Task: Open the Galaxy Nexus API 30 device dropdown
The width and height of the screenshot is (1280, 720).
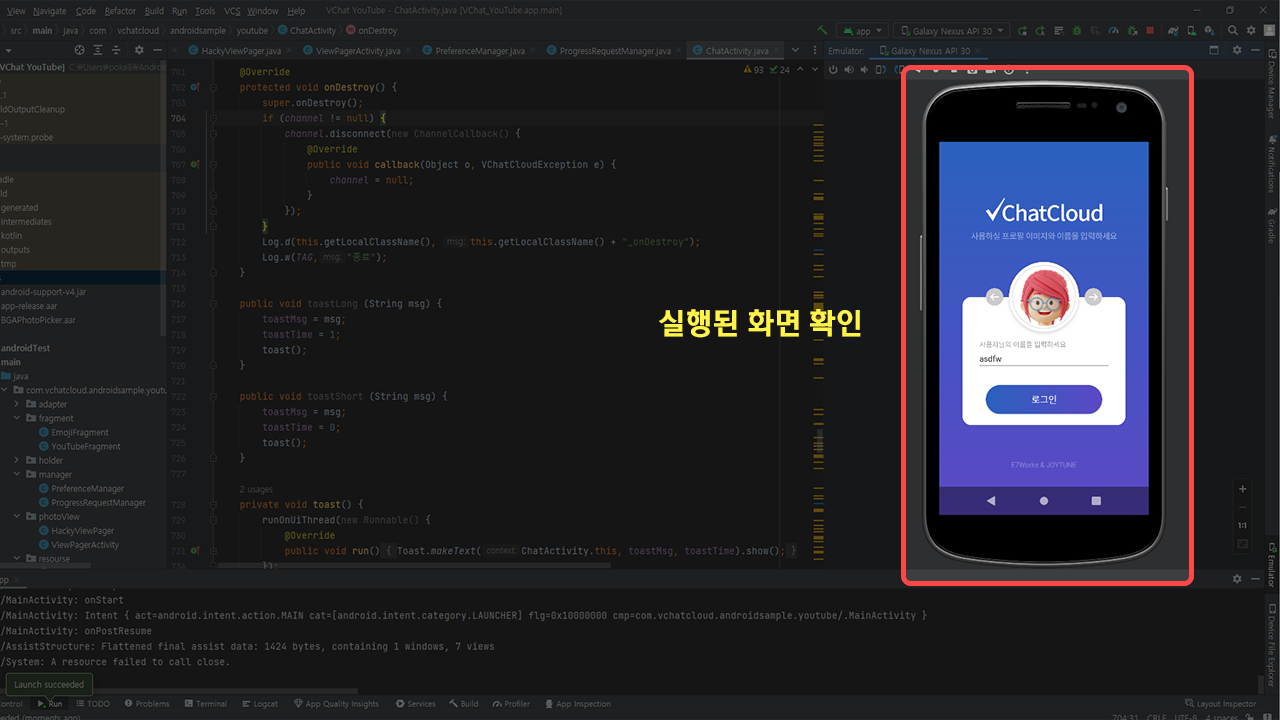Action: click(951, 30)
